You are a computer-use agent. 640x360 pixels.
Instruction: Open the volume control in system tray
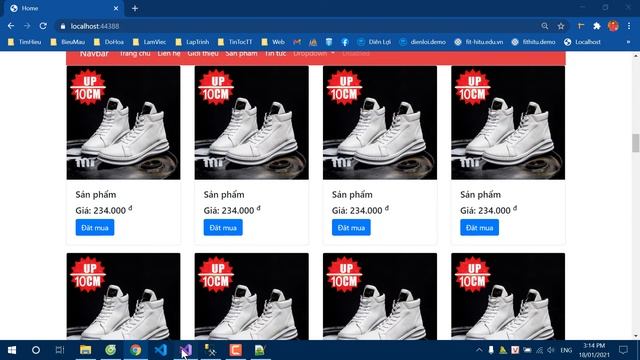tap(551, 350)
